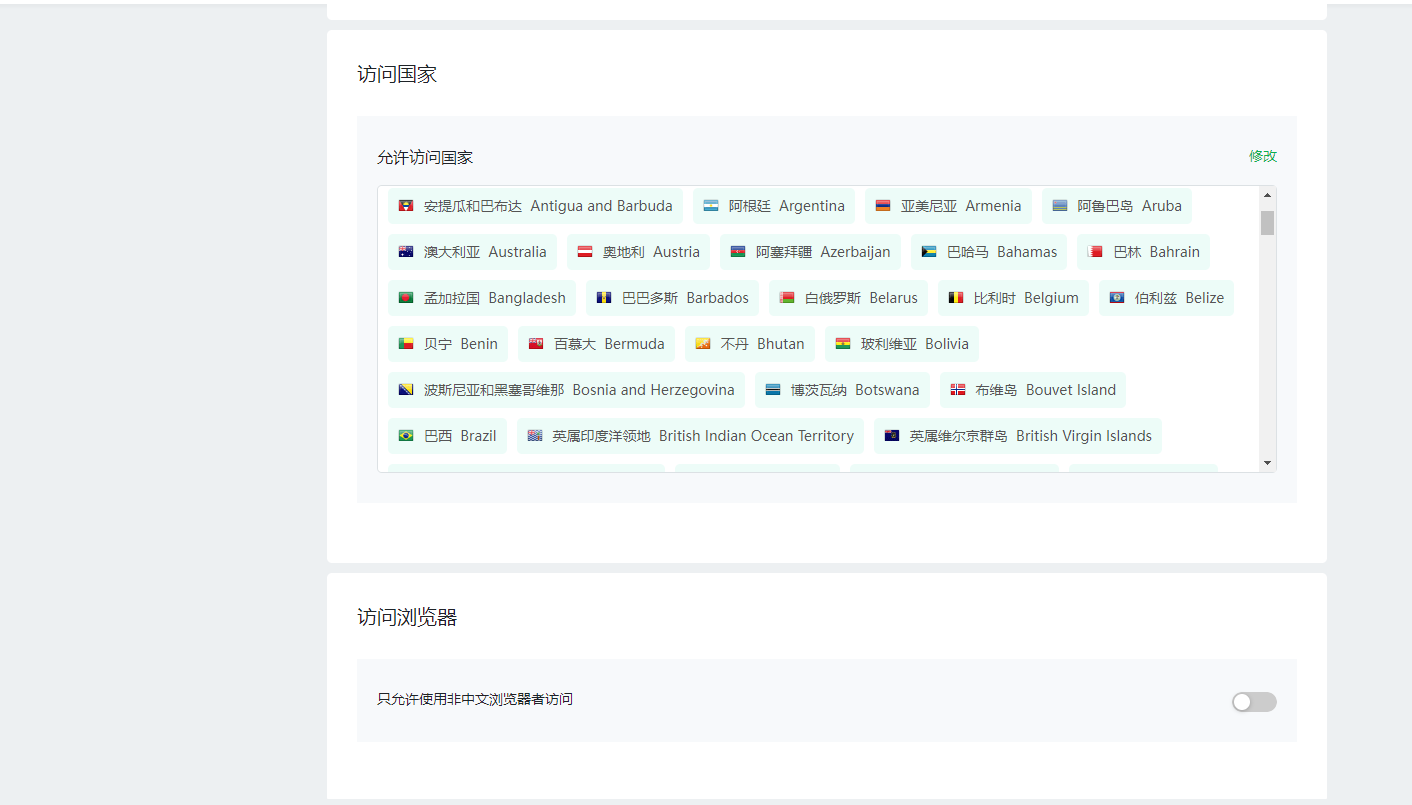
Task: Toggle non-Chinese browser only access switch
Action: click(x=1253, y=702)
